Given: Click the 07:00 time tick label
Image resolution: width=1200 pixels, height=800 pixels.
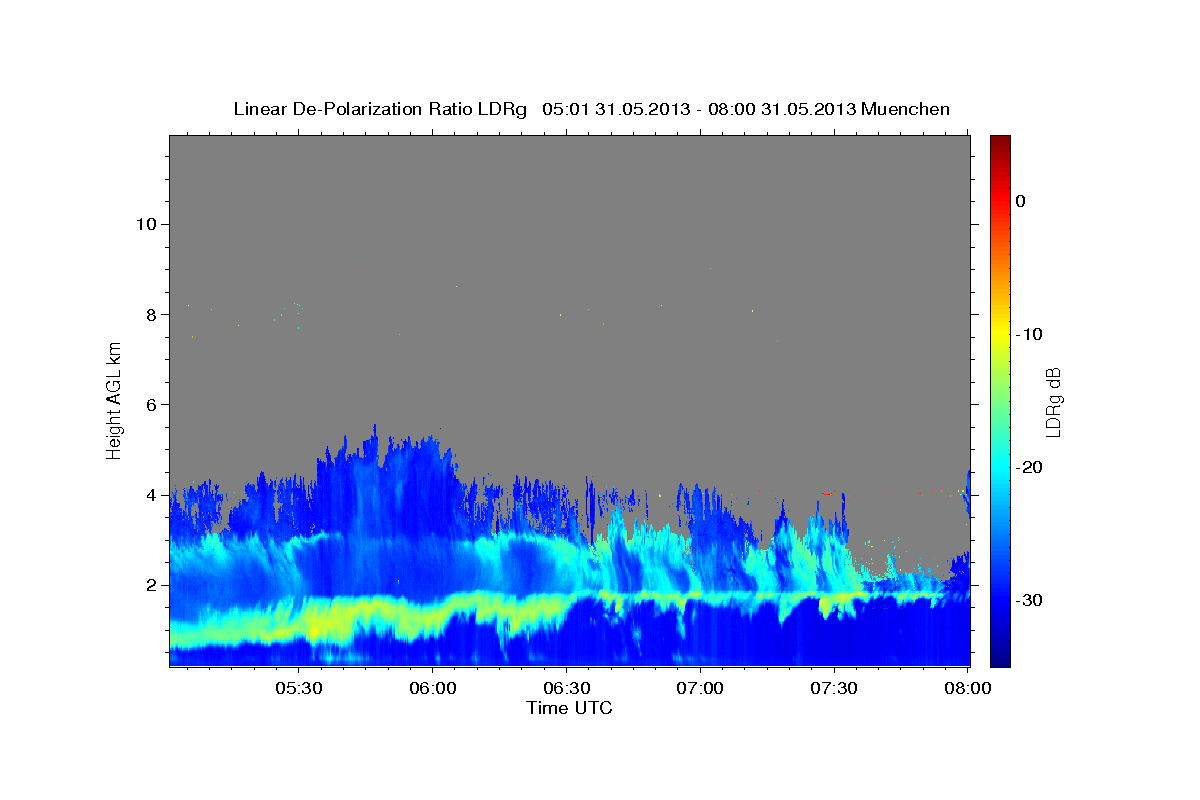Looking at the screenshot, I should coord(700,689).
